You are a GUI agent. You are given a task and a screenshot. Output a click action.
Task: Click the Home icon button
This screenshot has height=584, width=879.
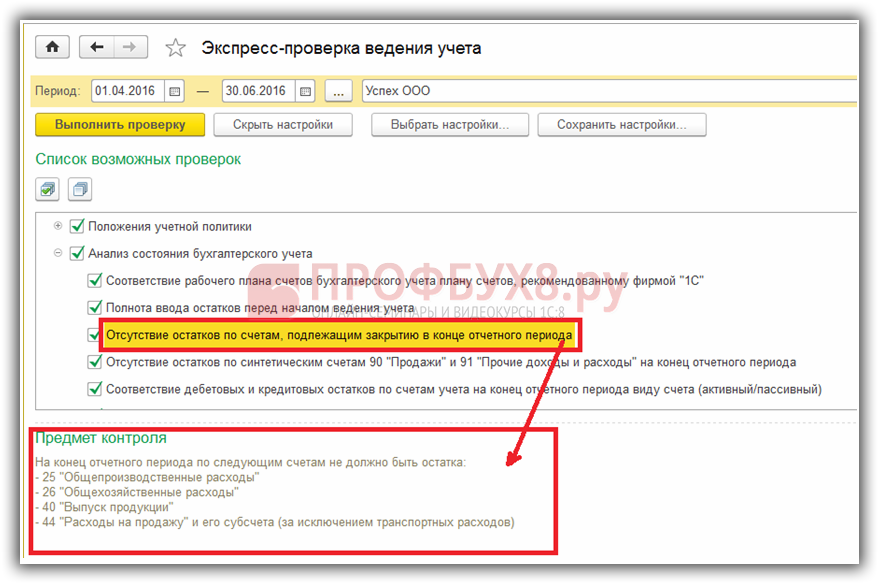[x=52, y=47]
